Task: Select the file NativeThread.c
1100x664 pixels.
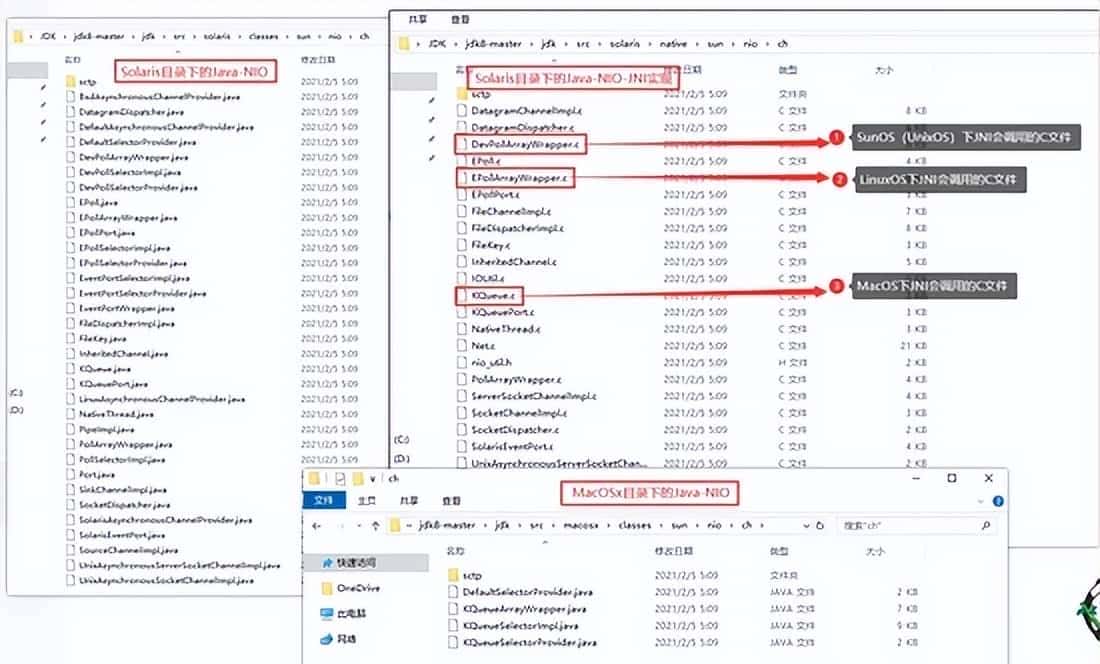Action: coord(506,329)
